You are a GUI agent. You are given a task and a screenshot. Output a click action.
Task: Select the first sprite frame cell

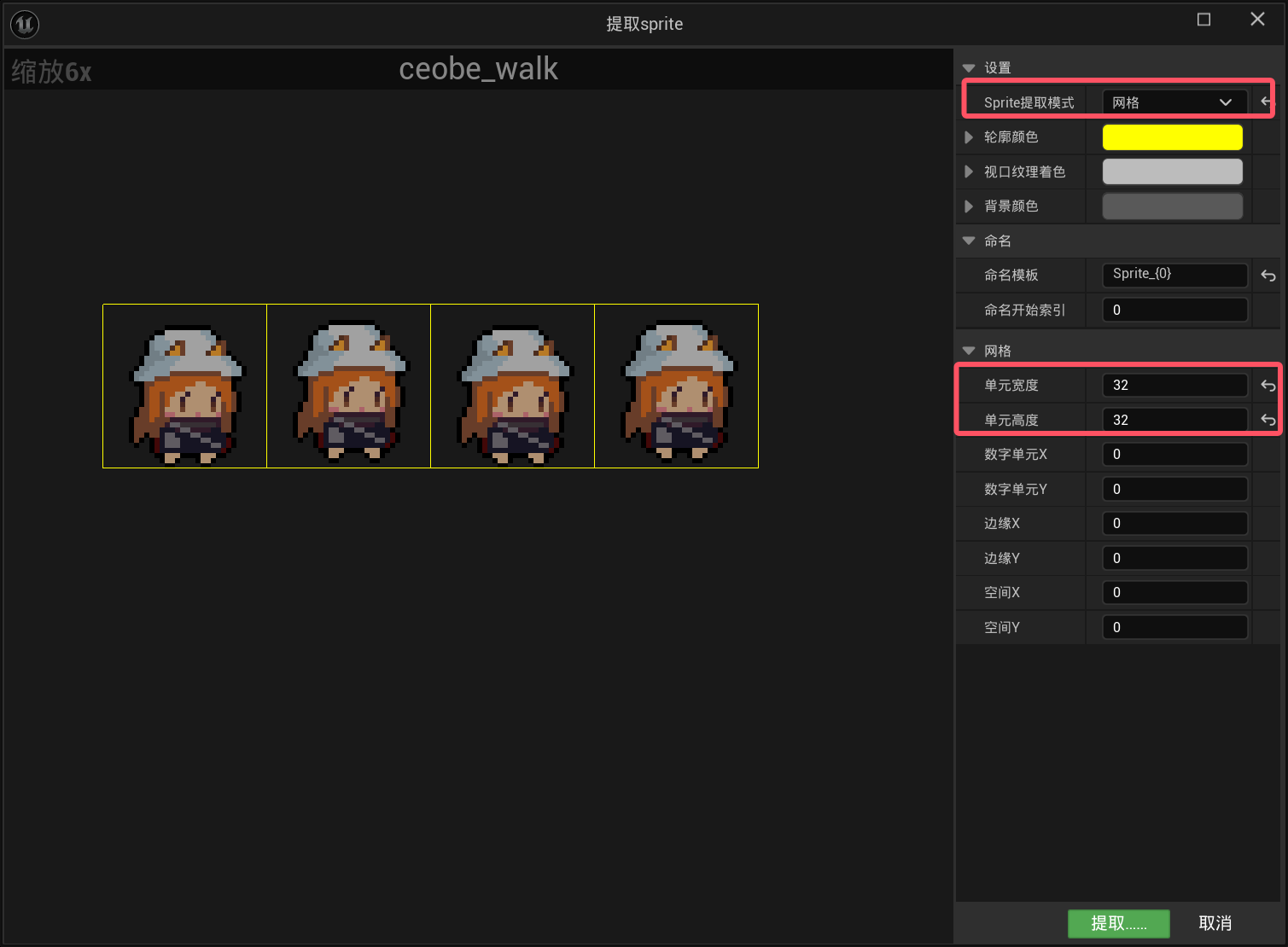(x=184, y=386)
